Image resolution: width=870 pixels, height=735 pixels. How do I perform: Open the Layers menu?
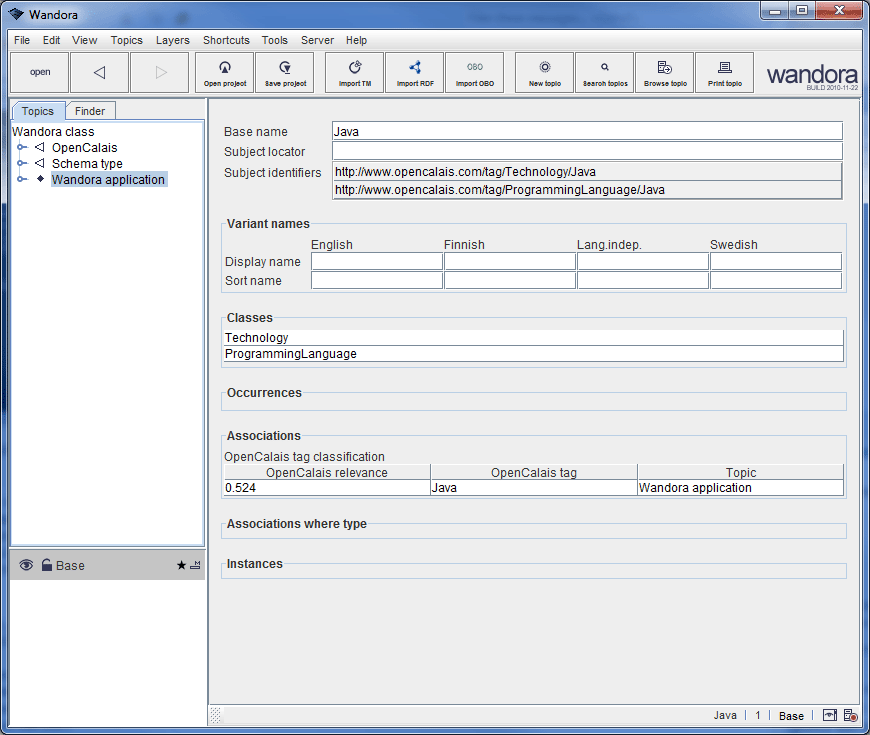[x=172, y=40]
